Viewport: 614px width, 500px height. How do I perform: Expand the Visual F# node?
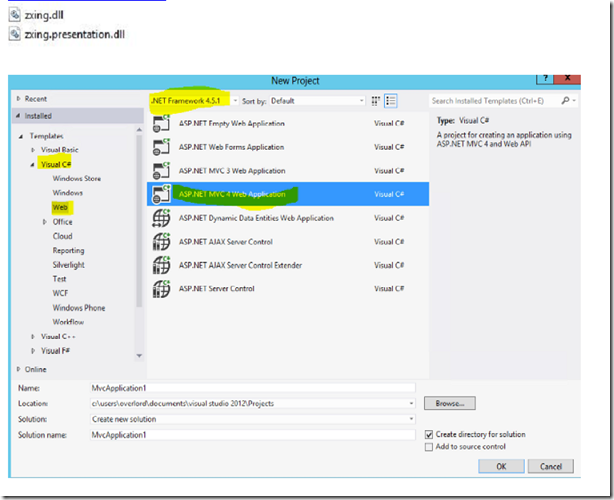33,351
